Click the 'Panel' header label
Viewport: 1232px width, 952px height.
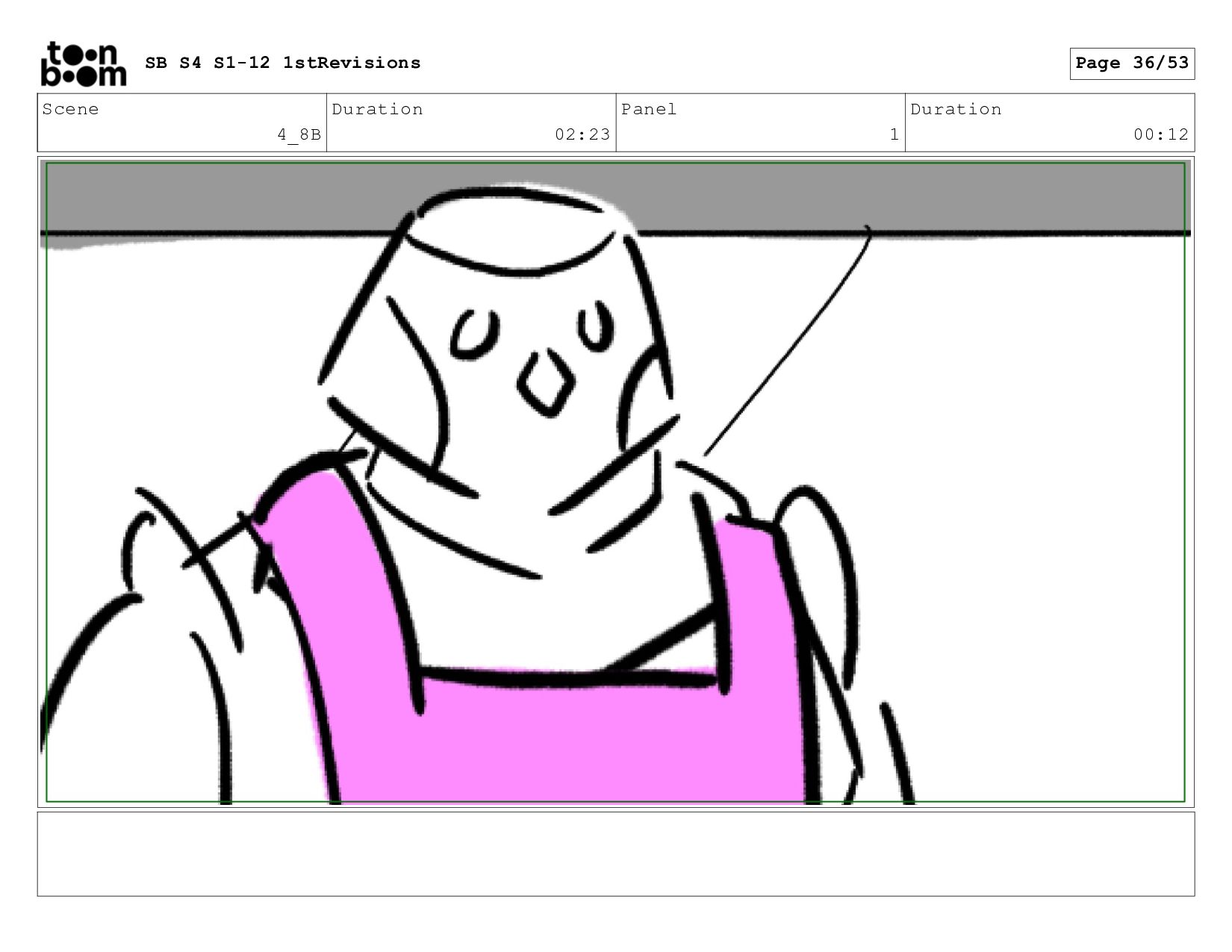tap(649, 109)
